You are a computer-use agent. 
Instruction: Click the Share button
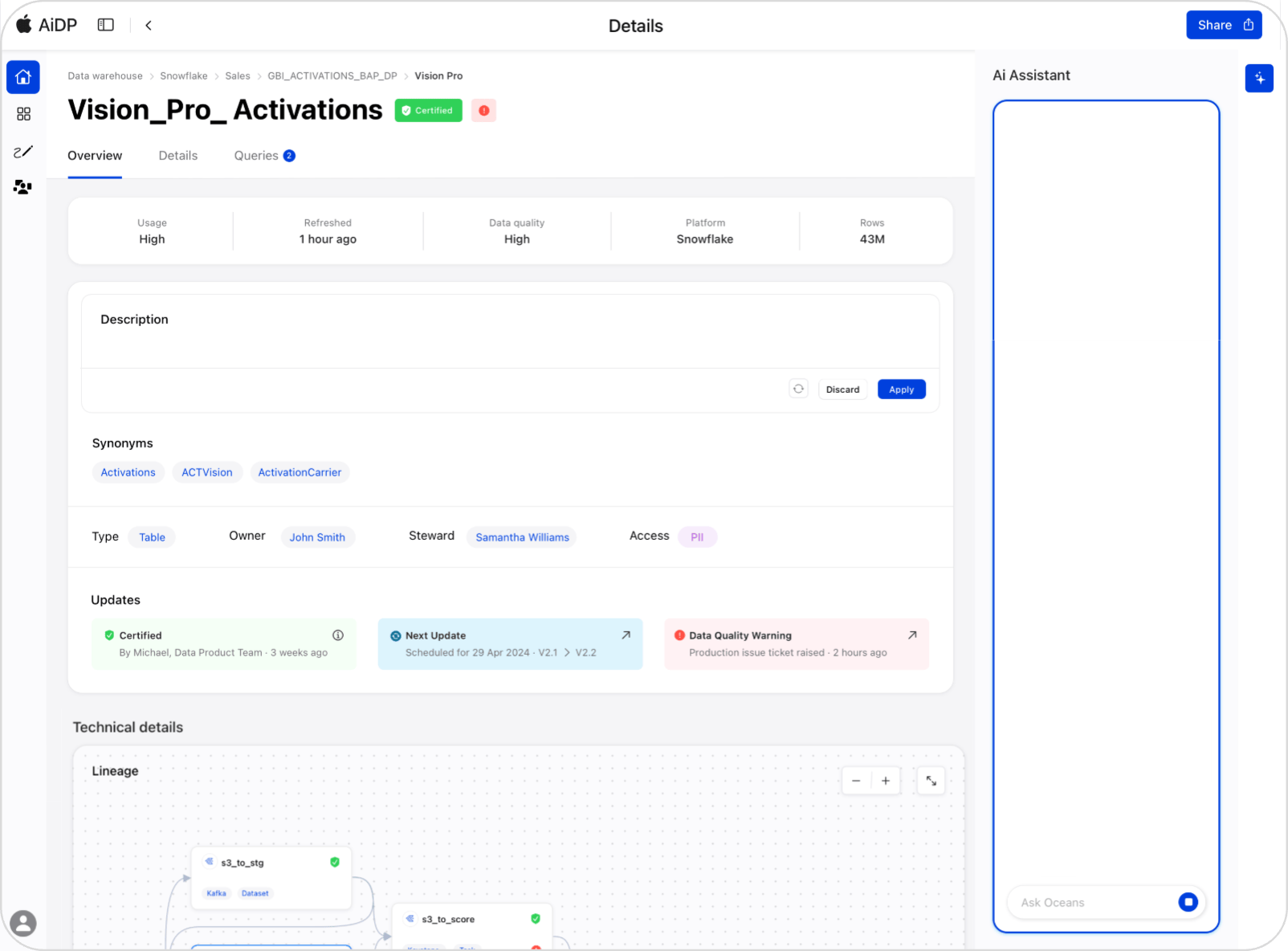click(x=1224, y=25)
